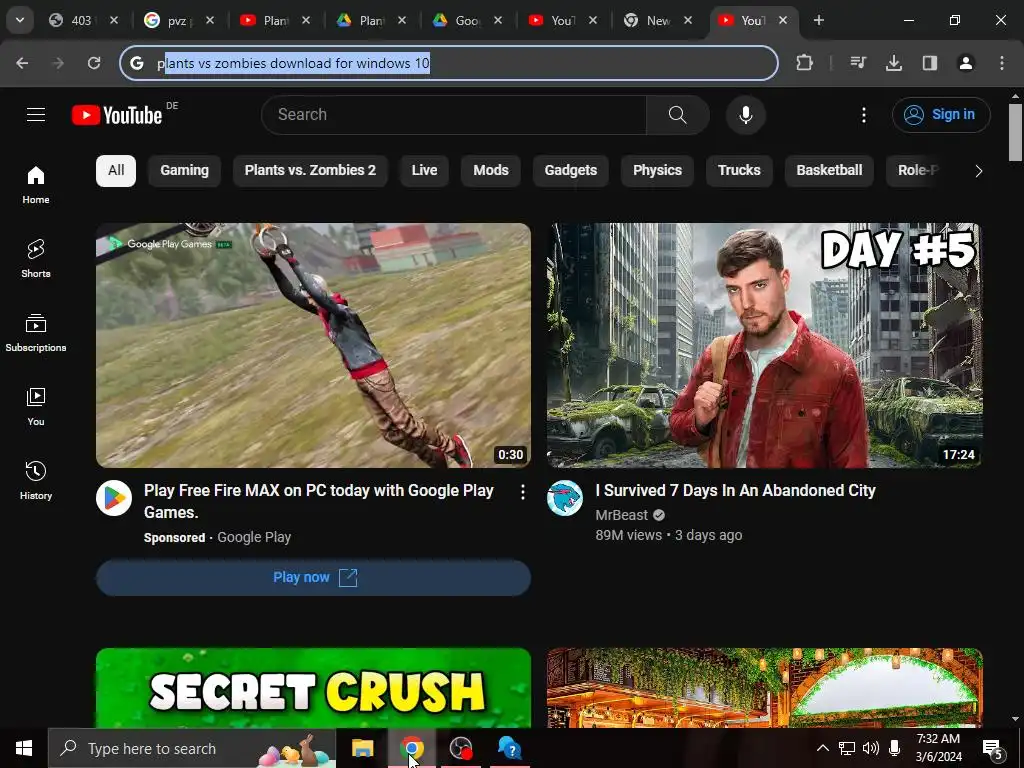Image resolution: width=1024 pixels, height=768 pixels.
Task: Open options for Free Fire MAX ad
Action: click(x=522, y=492)
